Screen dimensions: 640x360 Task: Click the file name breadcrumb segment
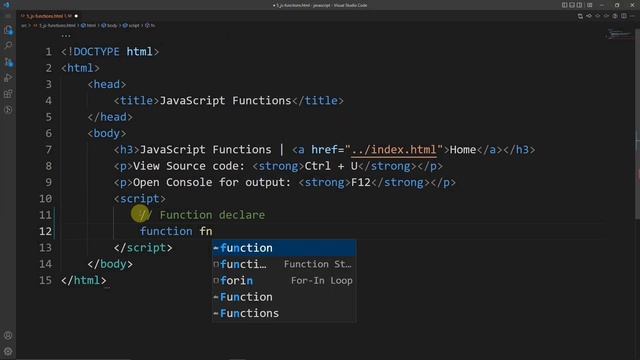pos(57,25)
